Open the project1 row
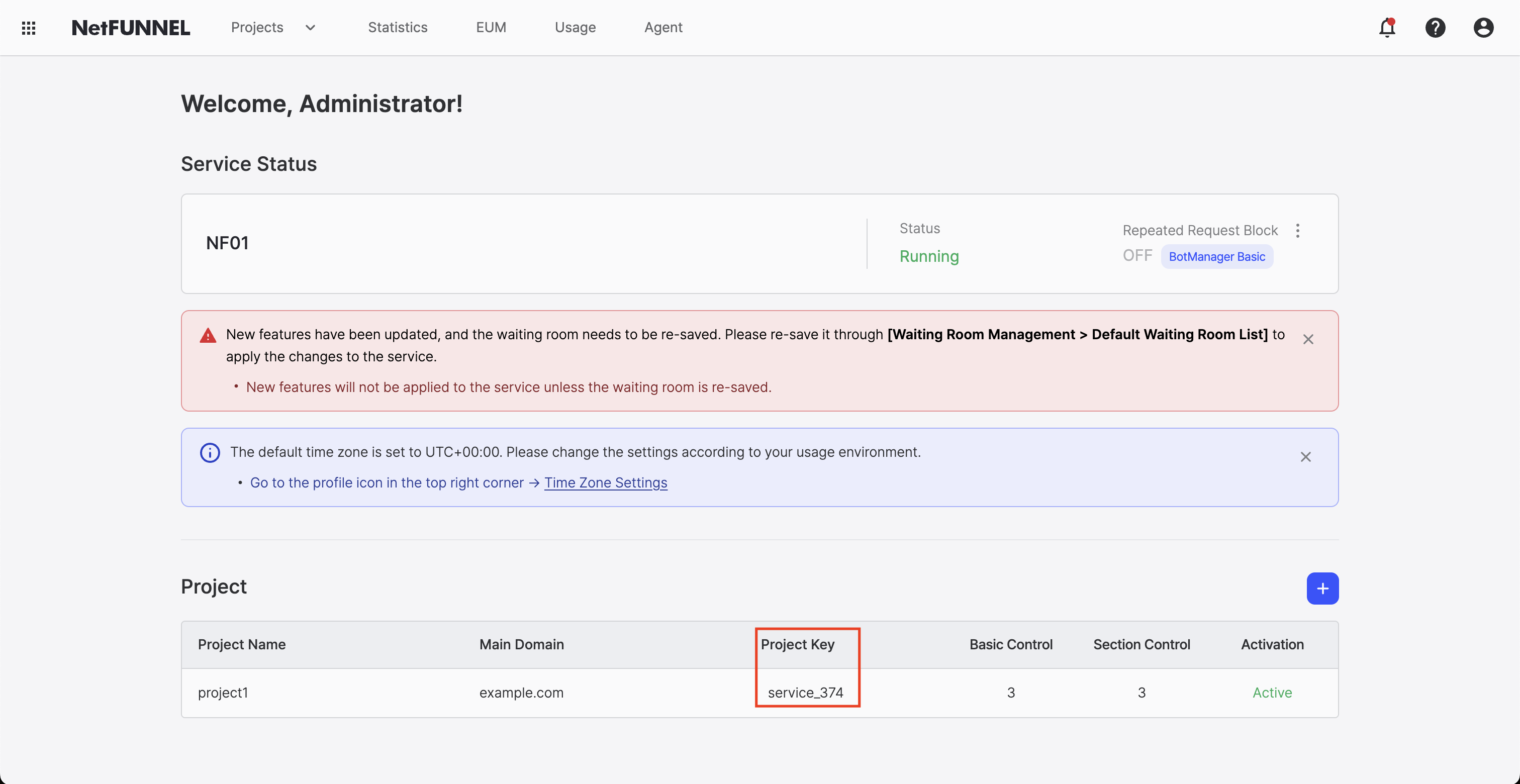The height and width of the screenshot is (784, 1520). click(x=223, y=693)
